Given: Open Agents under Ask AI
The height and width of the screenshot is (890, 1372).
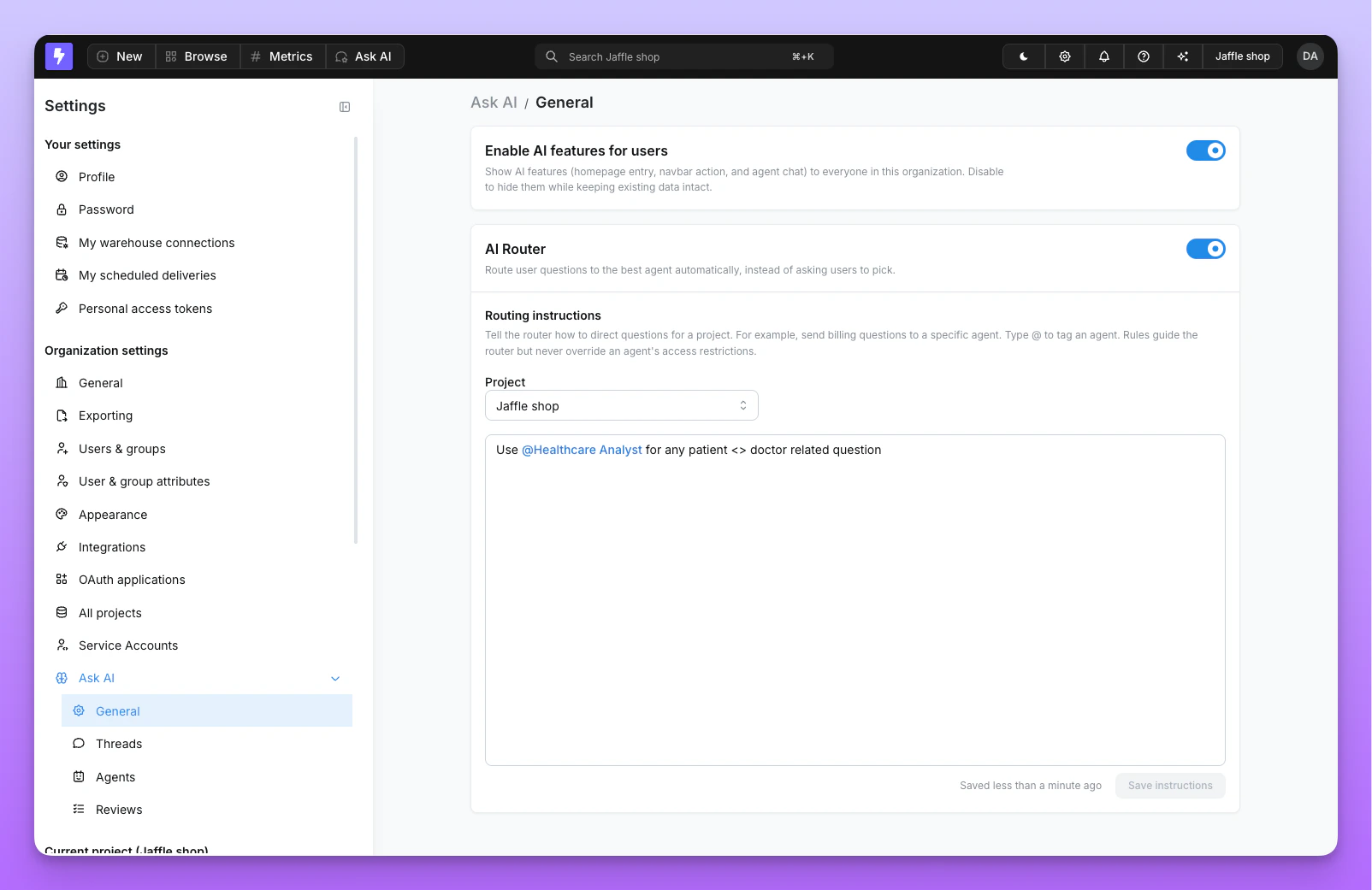Looking at the screenshot, I should tap(207, 777).
